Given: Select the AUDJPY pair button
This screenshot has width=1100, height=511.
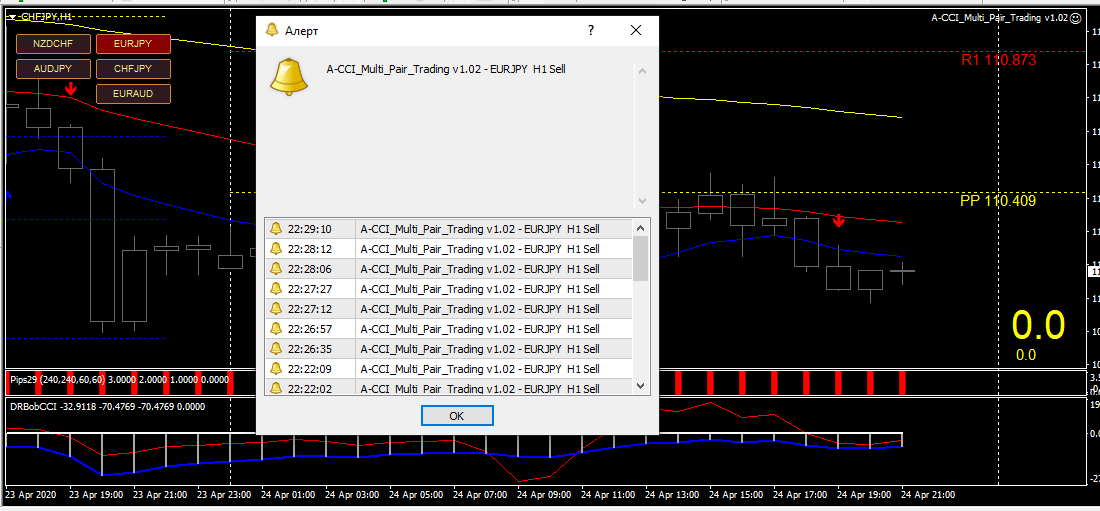Looking at the screenshot, I should click(53, 69).
